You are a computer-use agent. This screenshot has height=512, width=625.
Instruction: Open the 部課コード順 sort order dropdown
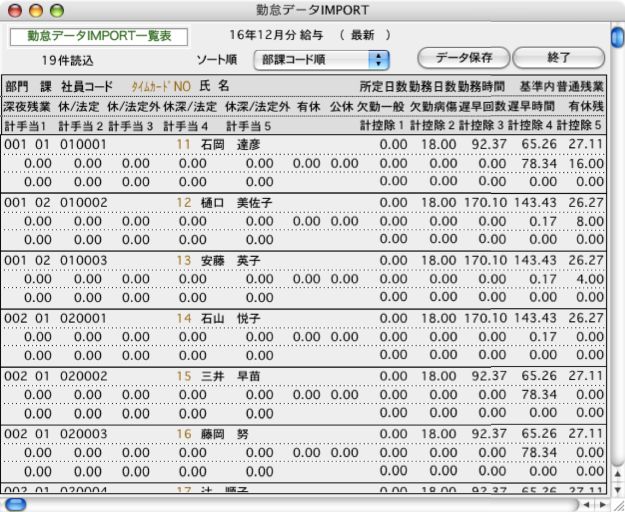point(320,60)
